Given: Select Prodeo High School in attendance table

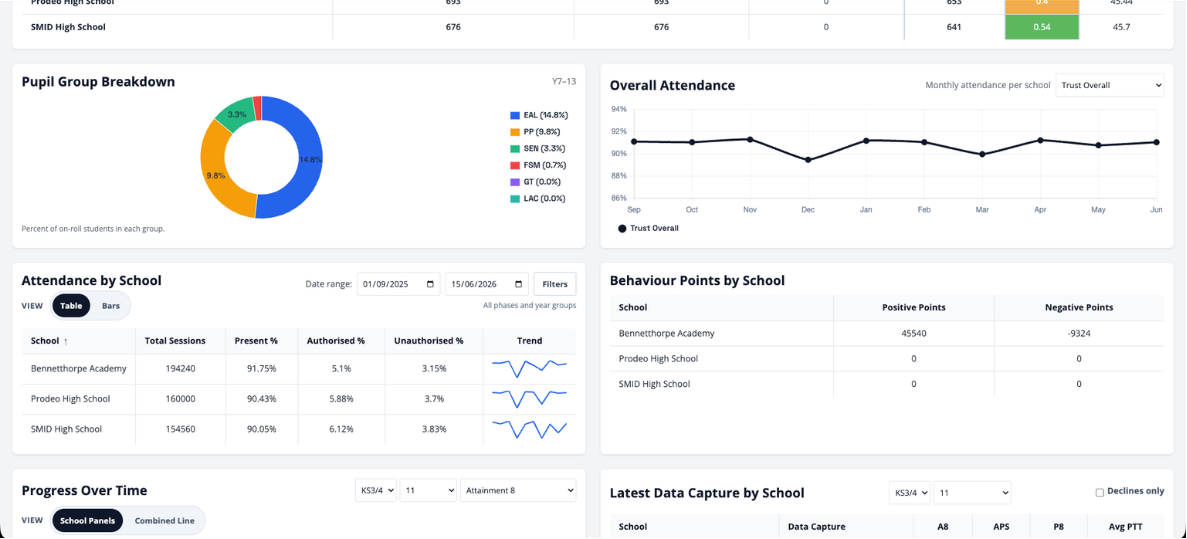Looking at the screenshot, I should tap(70, 399).
